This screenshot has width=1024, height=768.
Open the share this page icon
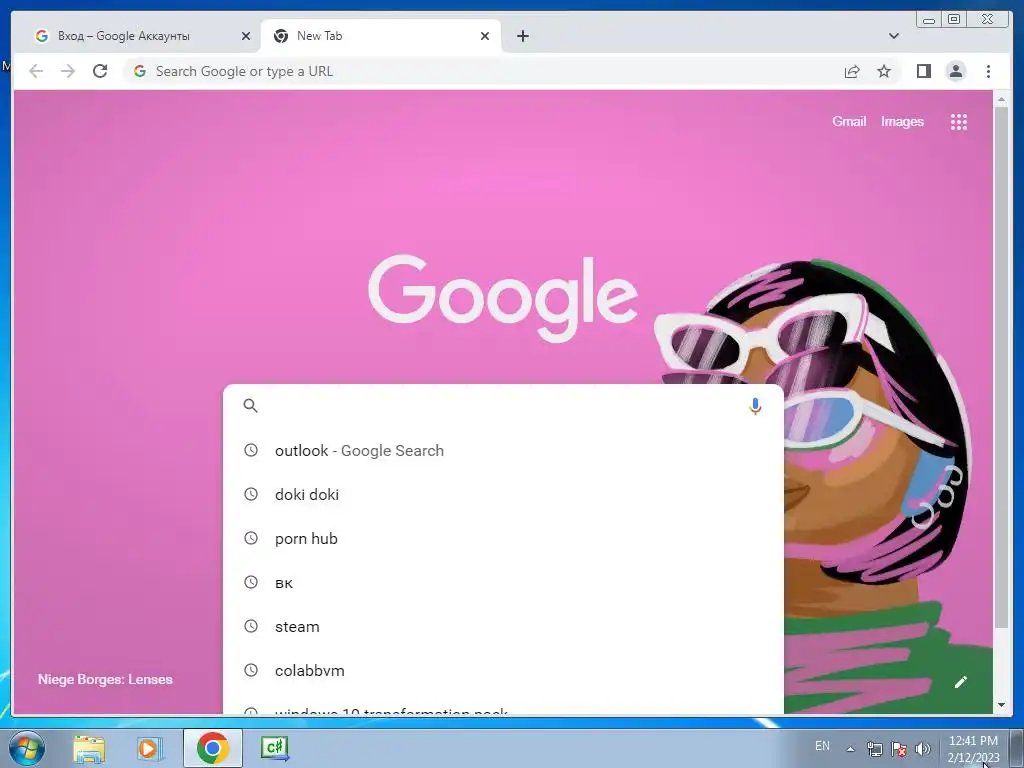pos(852,71)
